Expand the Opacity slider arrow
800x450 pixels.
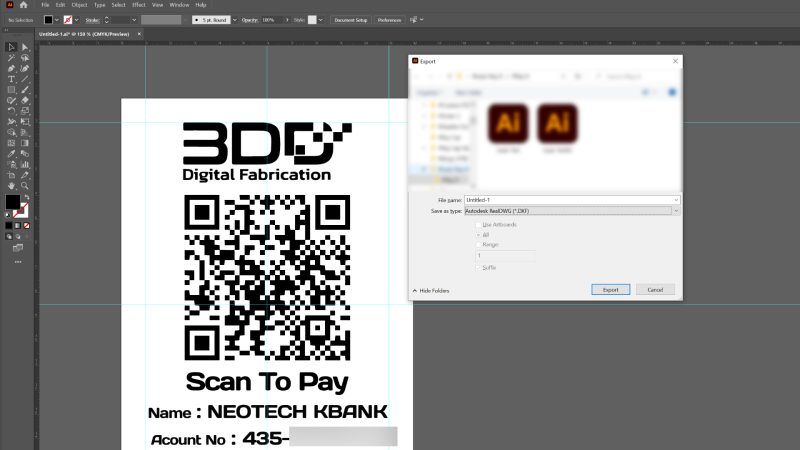pos(287,20)
